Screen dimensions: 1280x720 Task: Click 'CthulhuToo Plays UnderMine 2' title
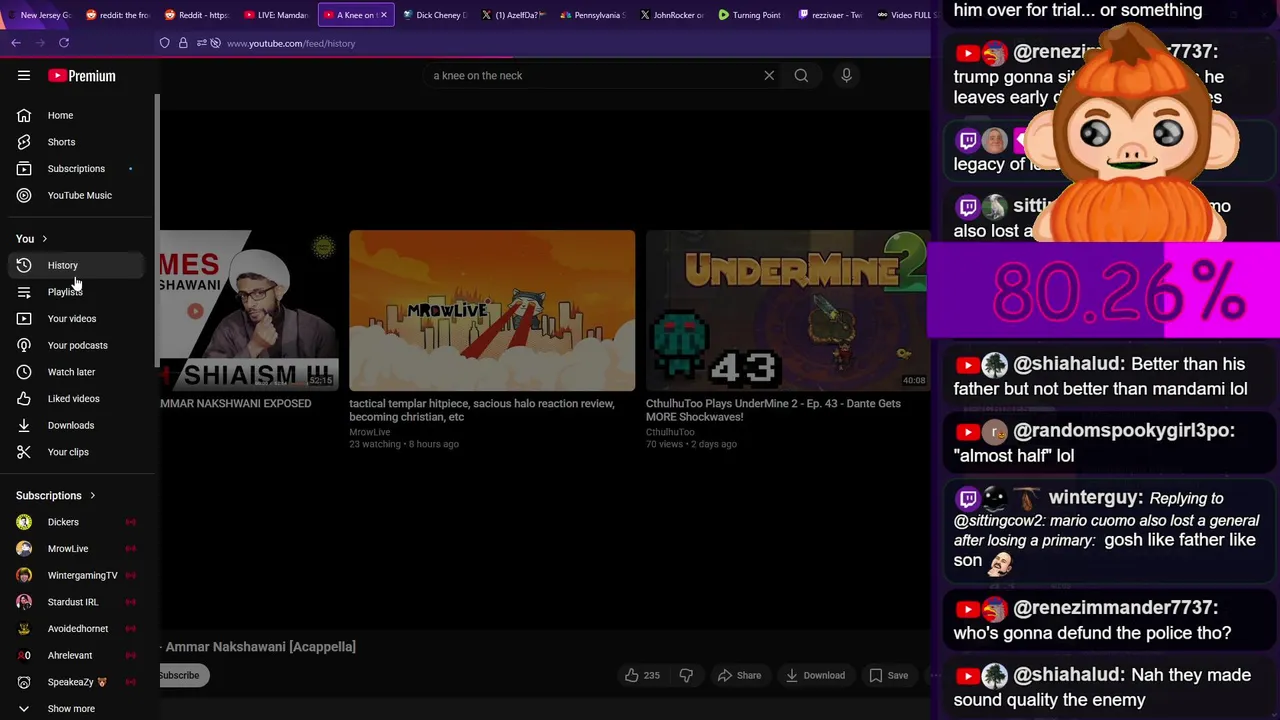tap(773, 410)
